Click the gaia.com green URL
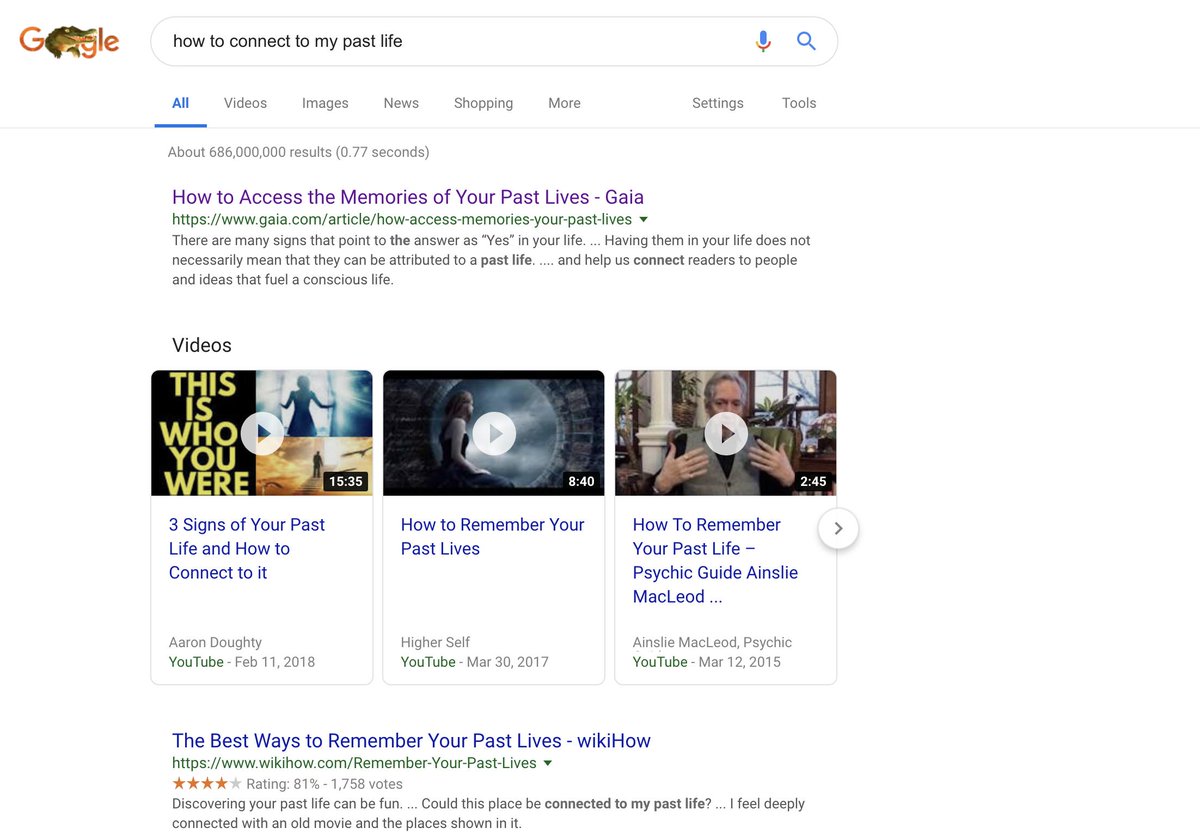This screenshot has height=840, width=1200. tap(402, 219)
